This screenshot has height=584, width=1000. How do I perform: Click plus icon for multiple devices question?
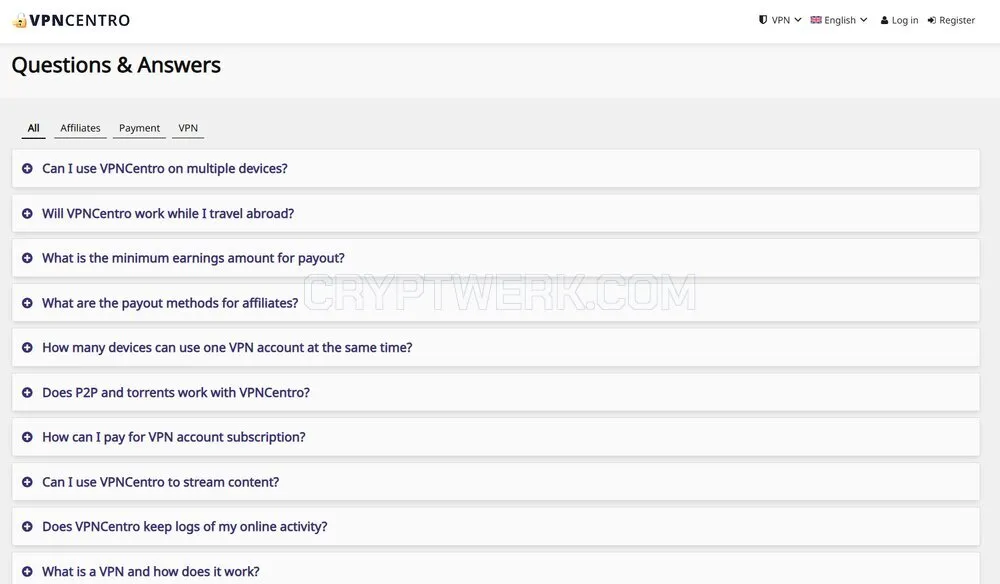[x=27, y=168]
